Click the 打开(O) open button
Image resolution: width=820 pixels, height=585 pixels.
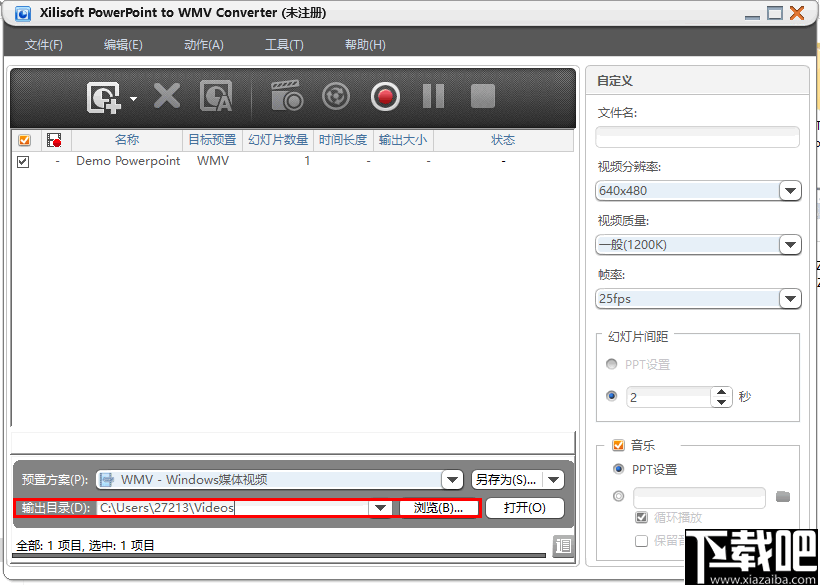(524, 508)
